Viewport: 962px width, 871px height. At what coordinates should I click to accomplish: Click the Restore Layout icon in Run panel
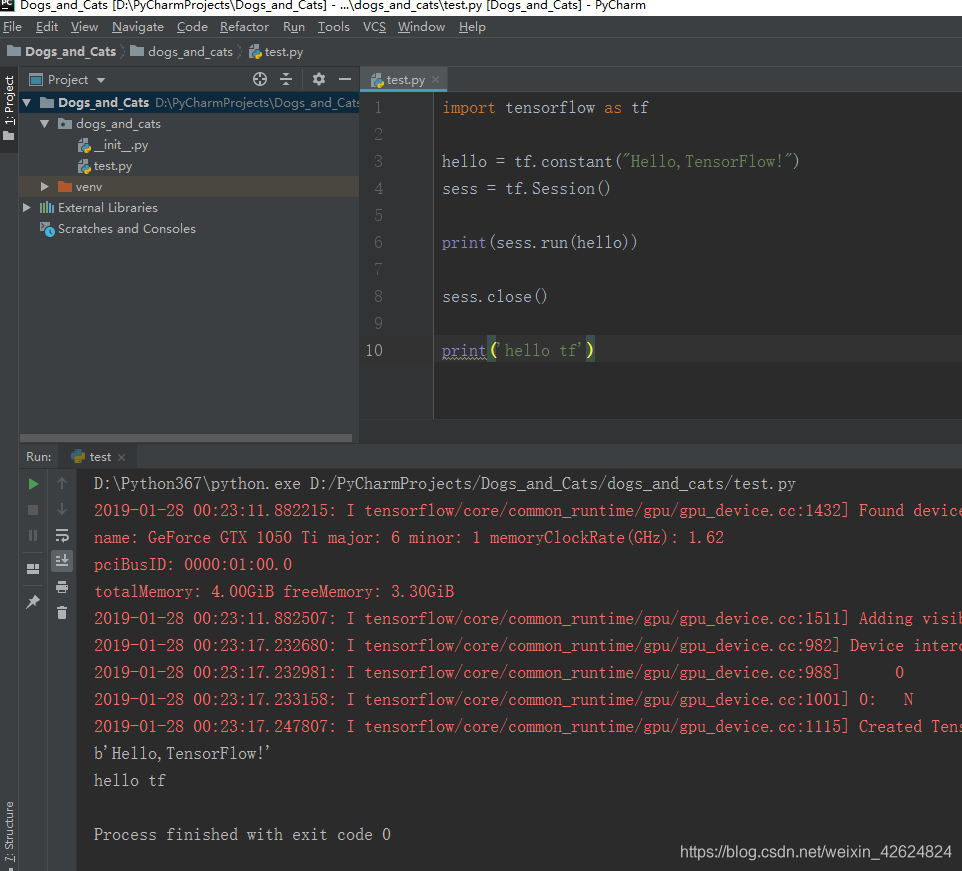(33, 569)
